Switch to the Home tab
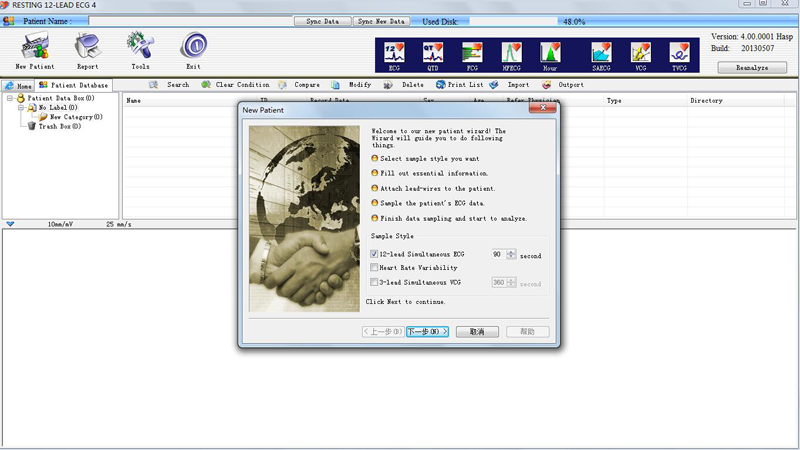Screen dimensions: 800x450 [x=18, y=86]
